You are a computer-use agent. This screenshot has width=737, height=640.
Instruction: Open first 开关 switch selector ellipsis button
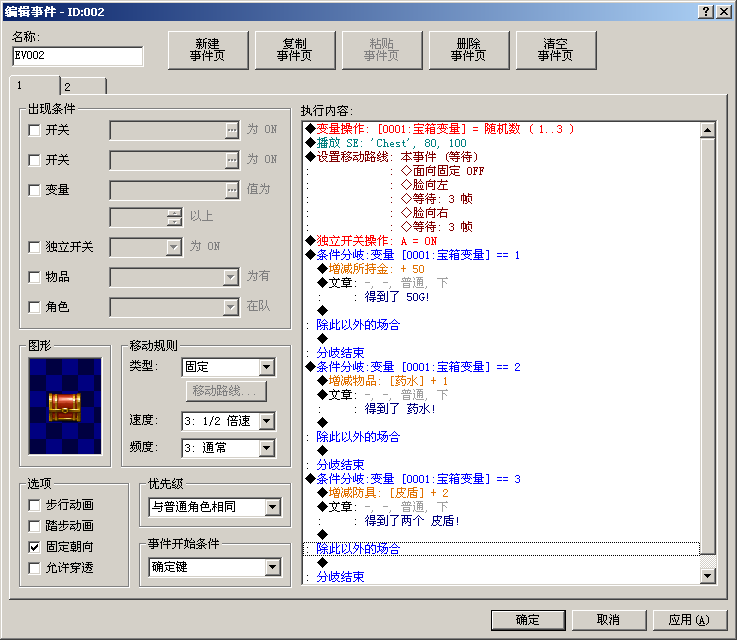(232, 130)
